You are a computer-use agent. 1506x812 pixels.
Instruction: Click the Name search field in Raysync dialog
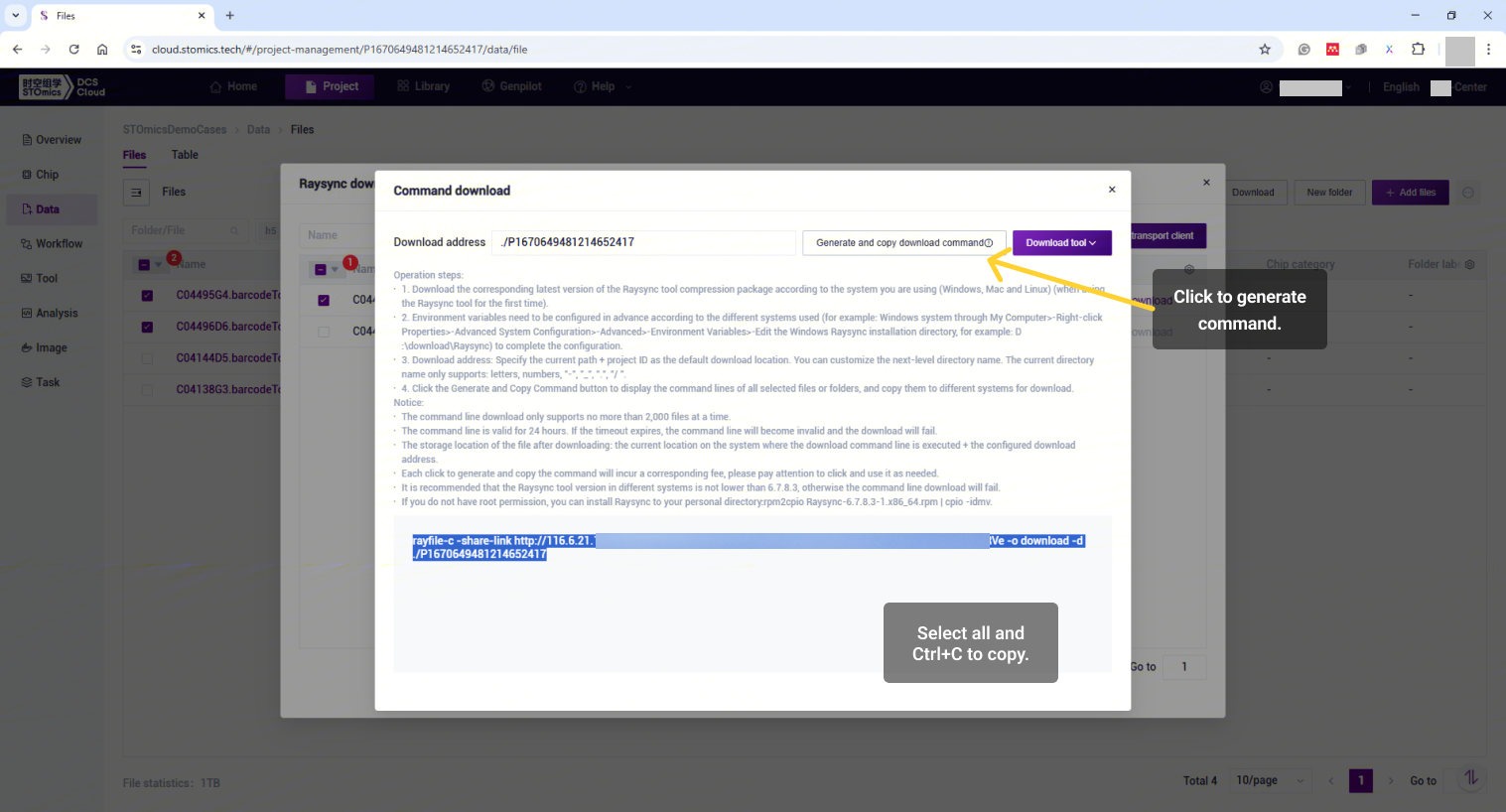[337, 235]
